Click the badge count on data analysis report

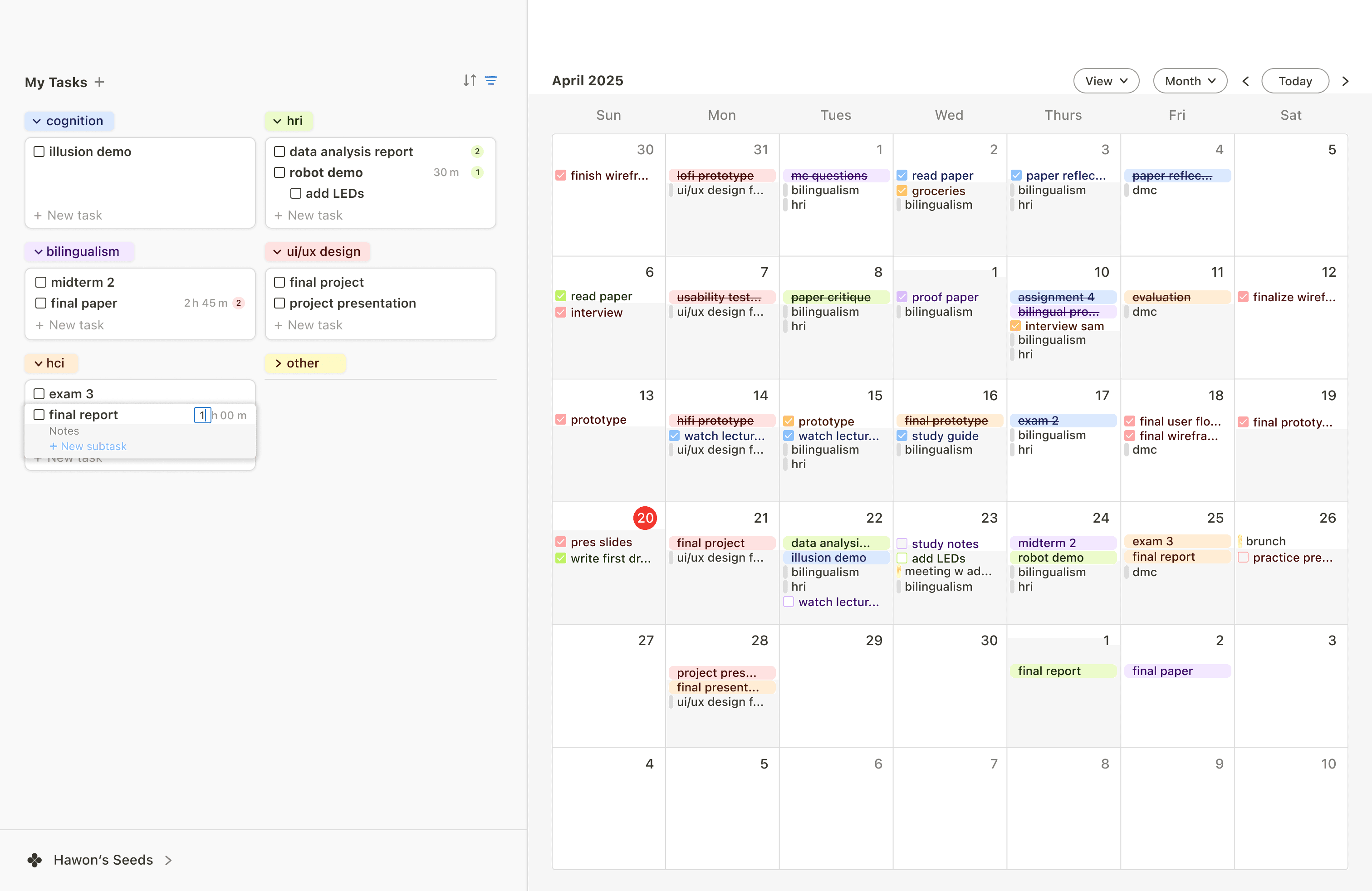(x=477, y=152)
